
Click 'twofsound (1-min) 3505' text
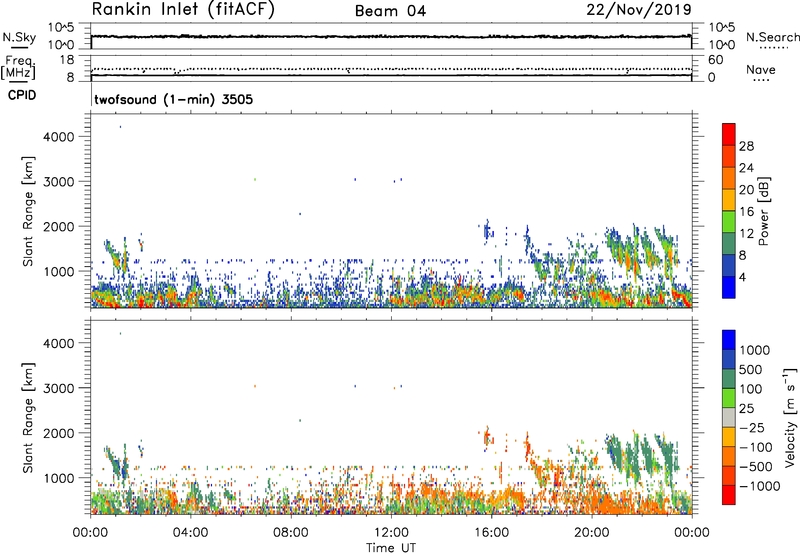(x=173, y=99)
